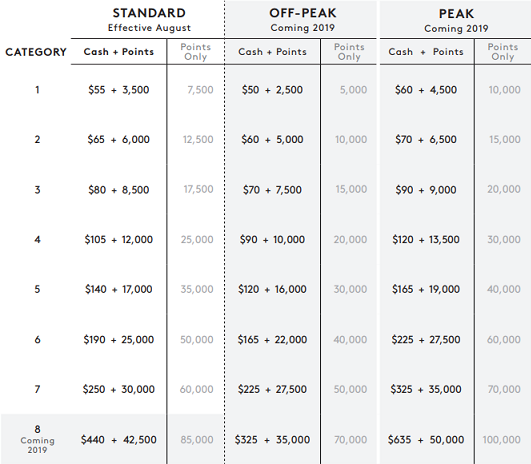The width and height of the screenshot is (531, 464).
Task: Select the $250 + 30,000 standard rate
Action: (x=119, y=389)
